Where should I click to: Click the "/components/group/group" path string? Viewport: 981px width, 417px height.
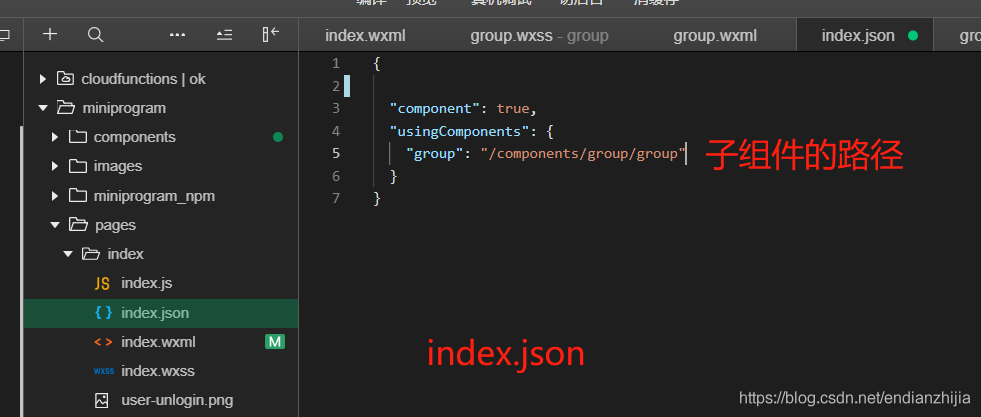pos(583,153)
